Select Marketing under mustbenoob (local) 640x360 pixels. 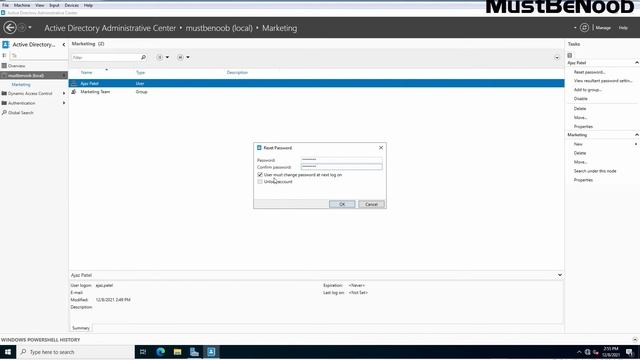[21, 84]
